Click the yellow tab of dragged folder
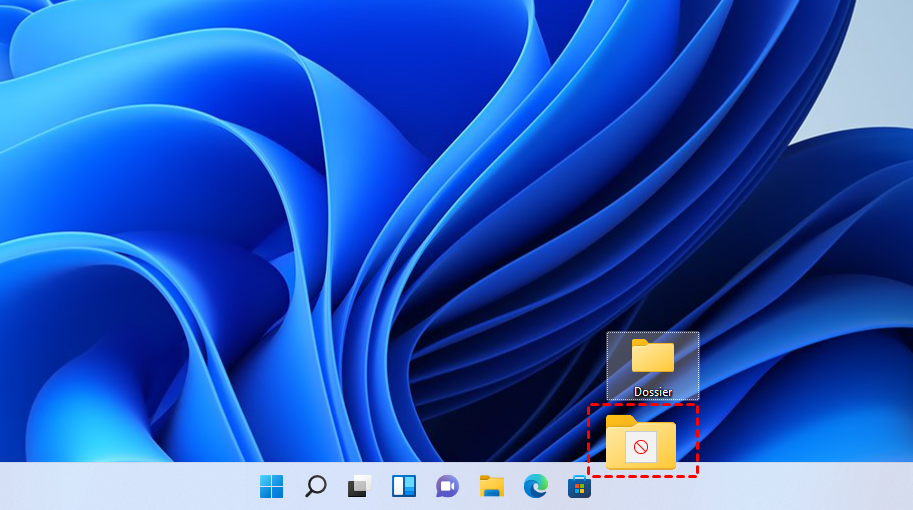913x510 pixels. (621, 421)
